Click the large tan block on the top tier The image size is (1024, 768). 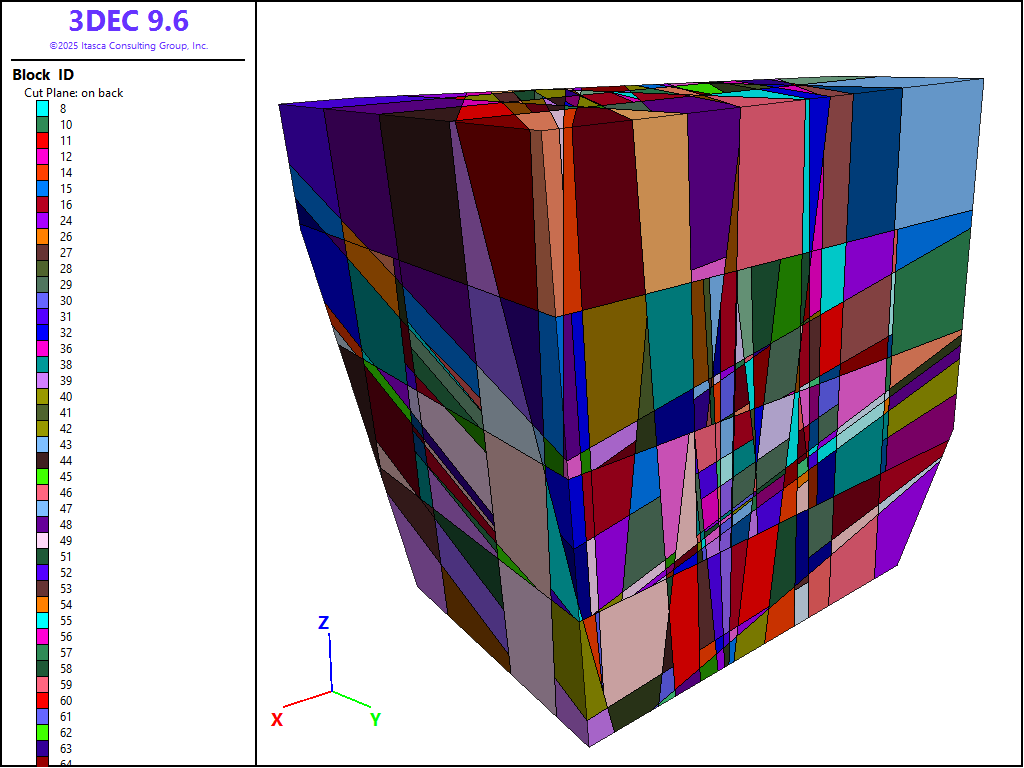(662, 200)
